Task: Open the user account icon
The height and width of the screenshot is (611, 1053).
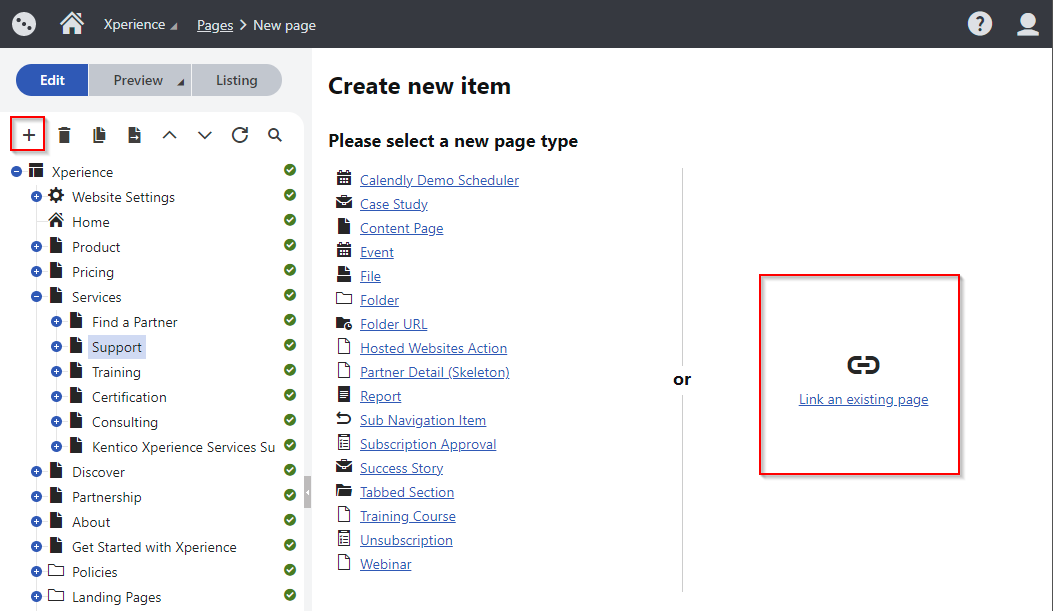Action: tap(1027, 24)
